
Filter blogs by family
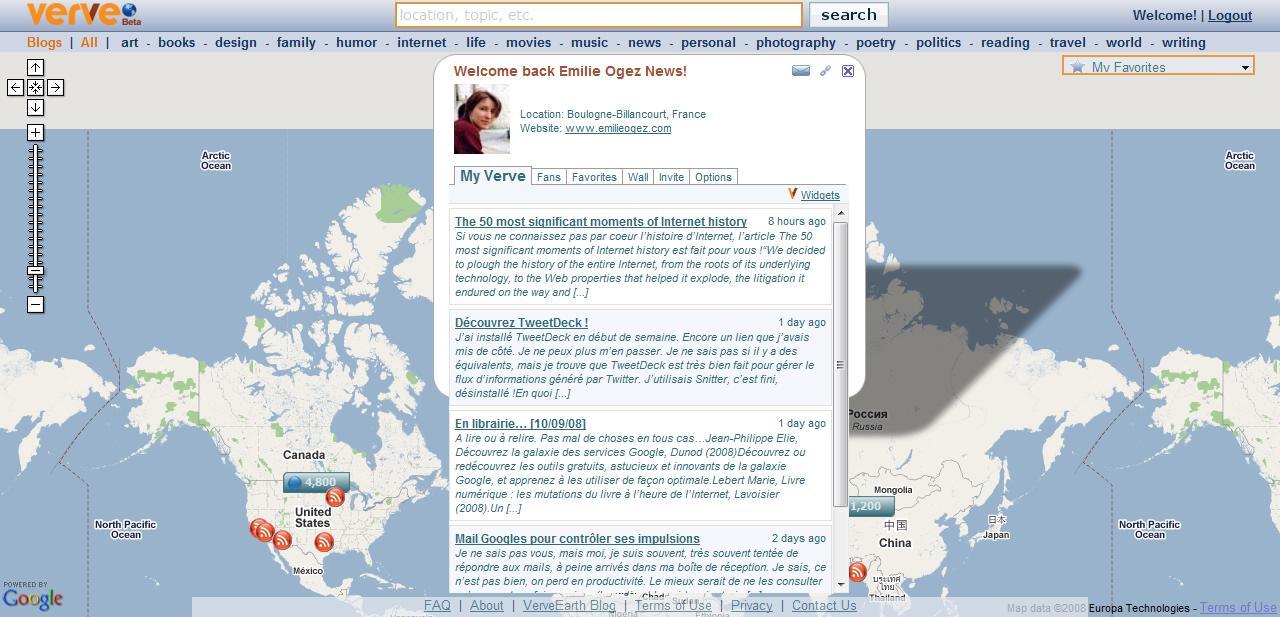296,42
